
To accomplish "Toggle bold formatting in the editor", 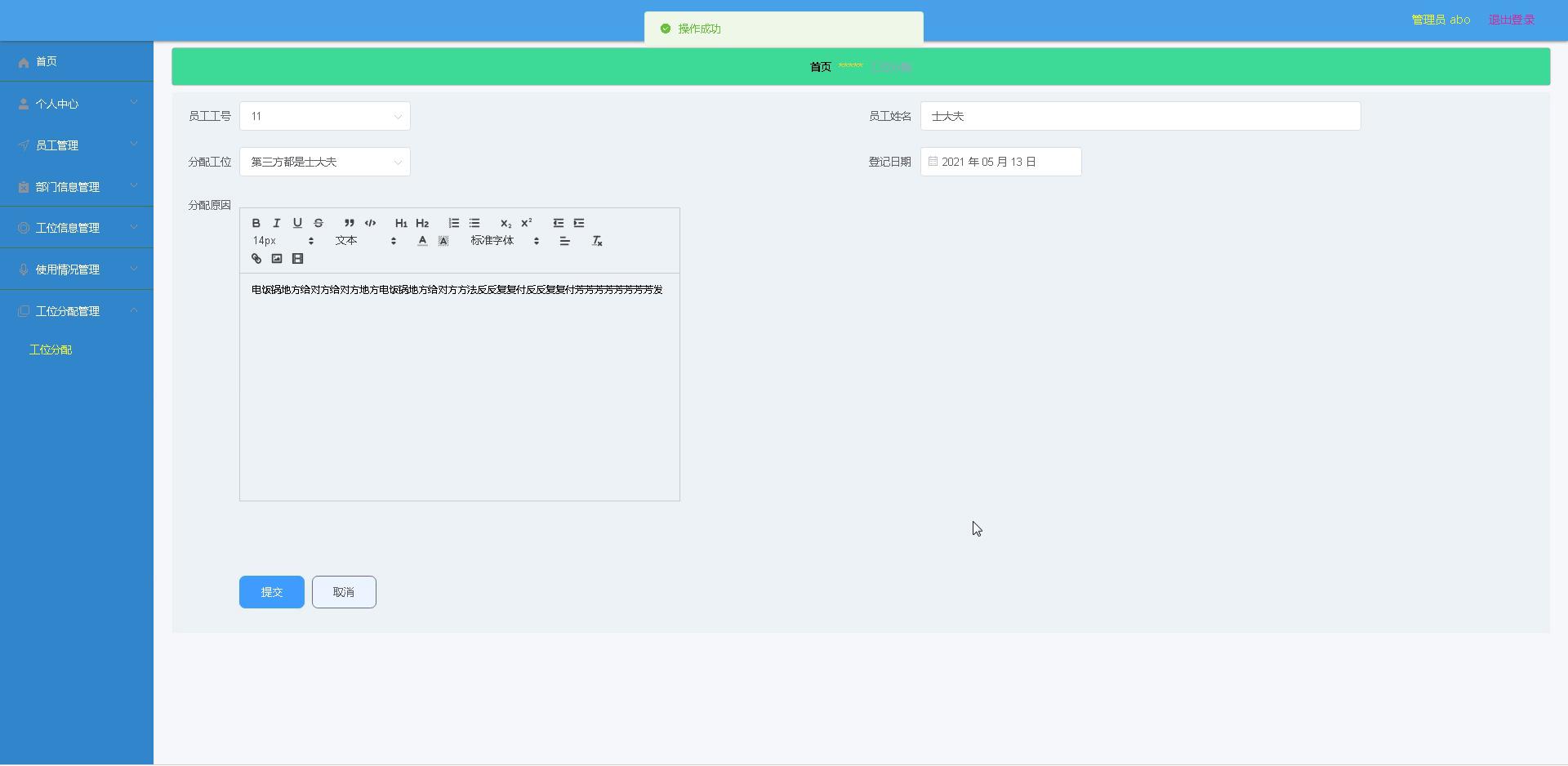I will (256, 223).
